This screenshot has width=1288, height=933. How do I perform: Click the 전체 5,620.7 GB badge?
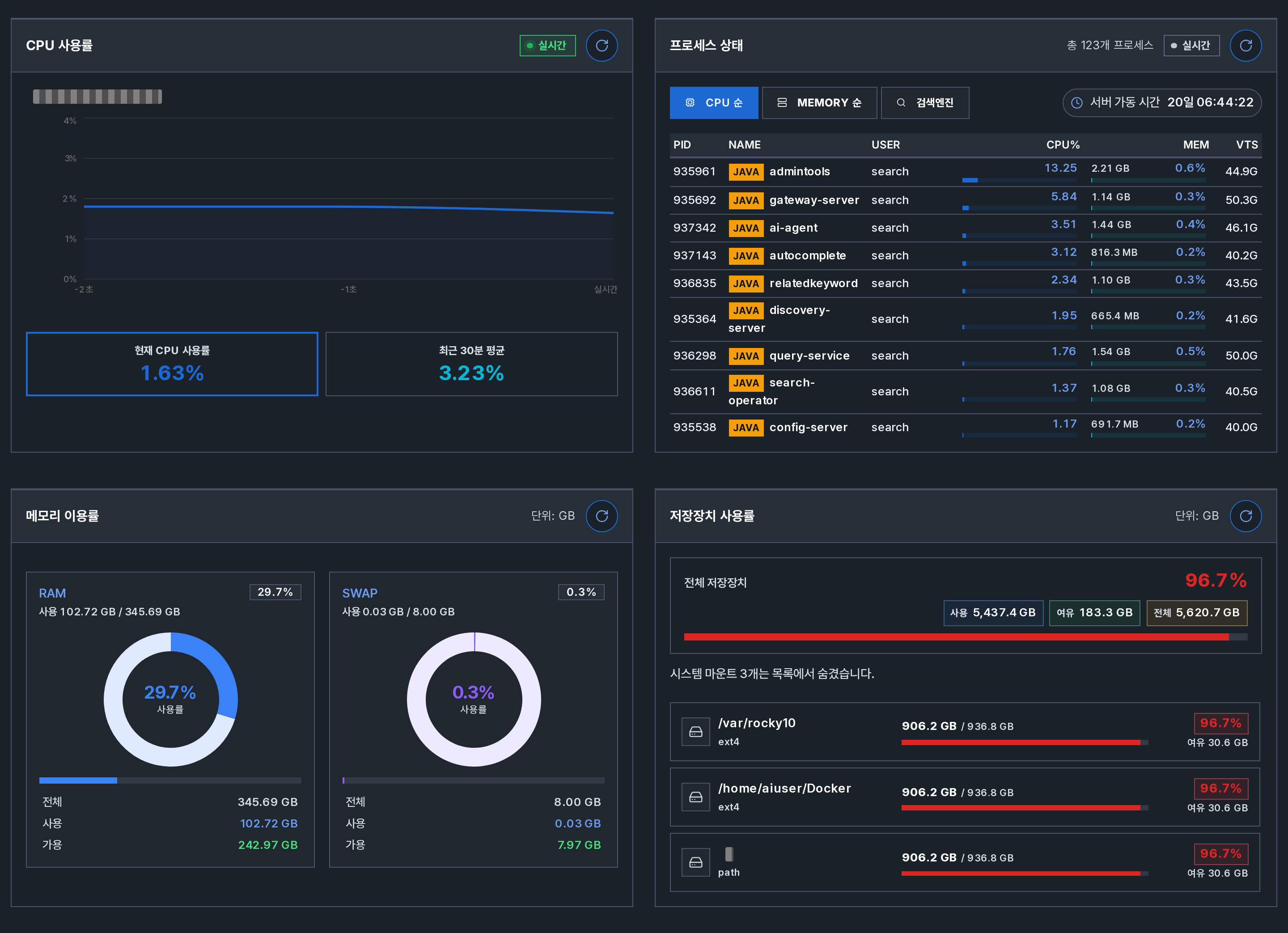click(x=1197, y=613)
